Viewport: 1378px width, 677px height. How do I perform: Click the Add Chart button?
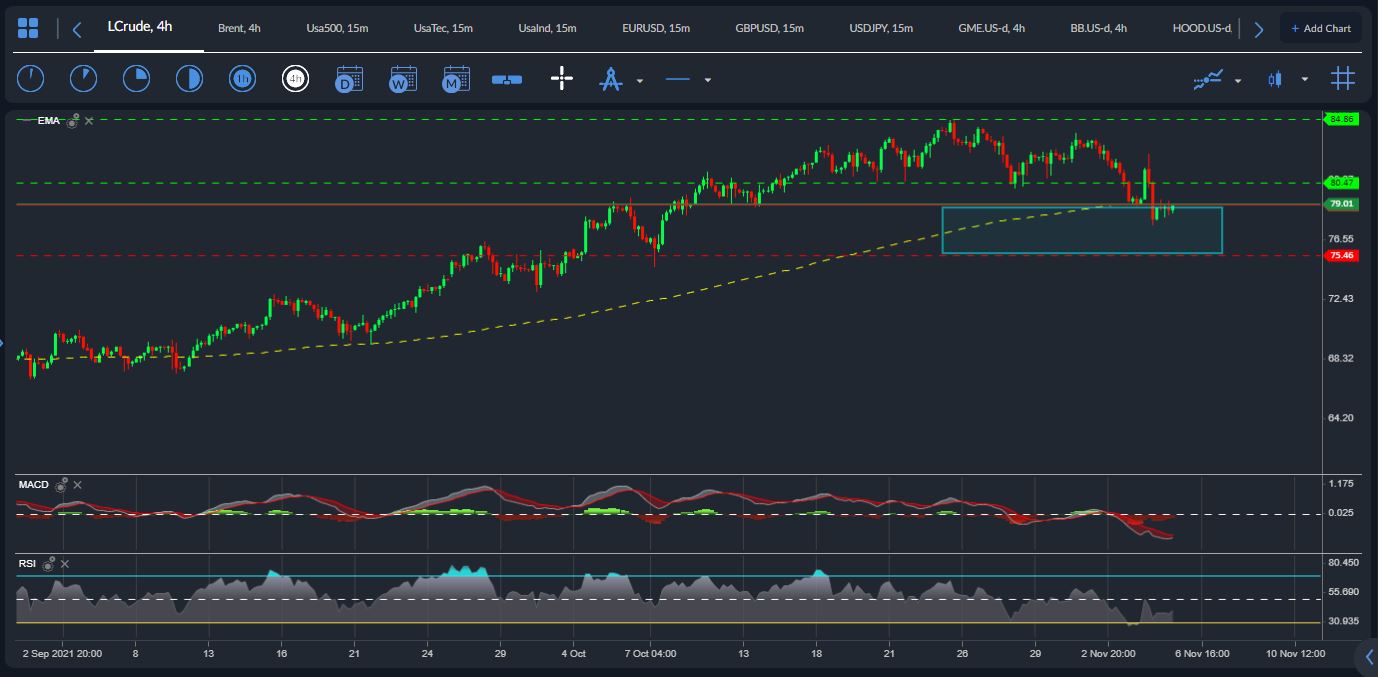[1320, 28]
